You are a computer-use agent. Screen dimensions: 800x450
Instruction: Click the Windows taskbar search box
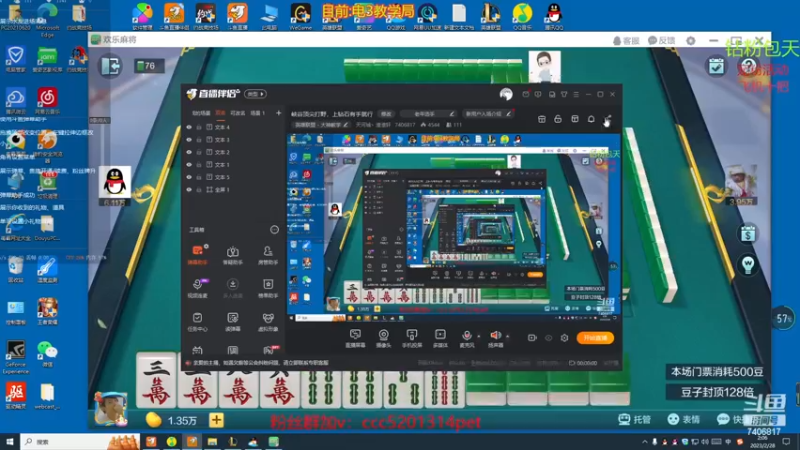(79, 442)
